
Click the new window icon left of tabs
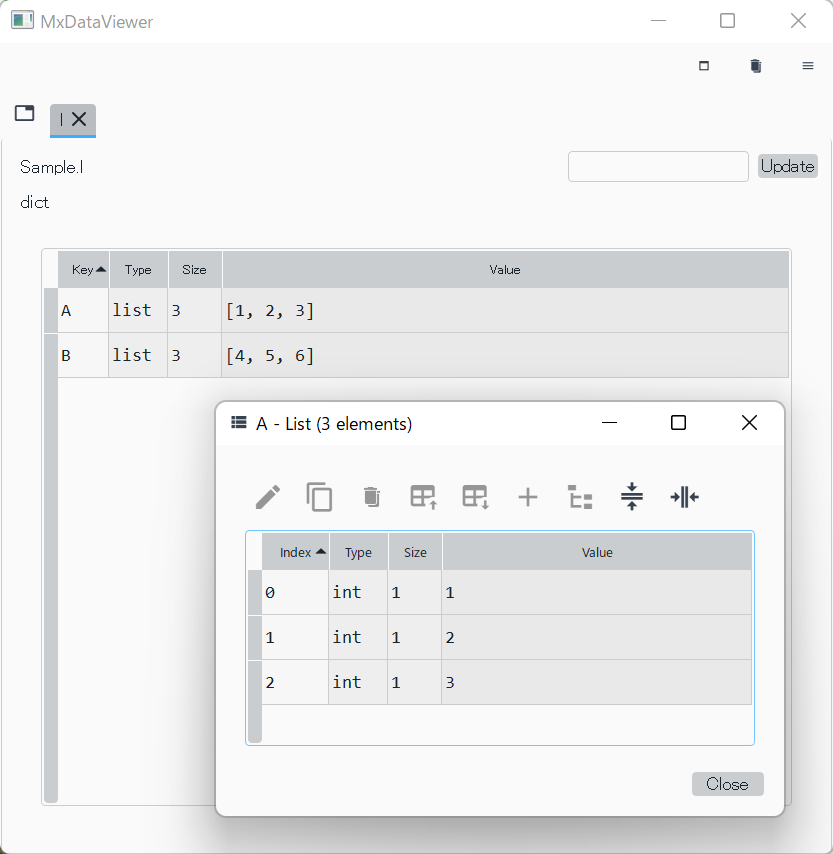tap(25, 114)
